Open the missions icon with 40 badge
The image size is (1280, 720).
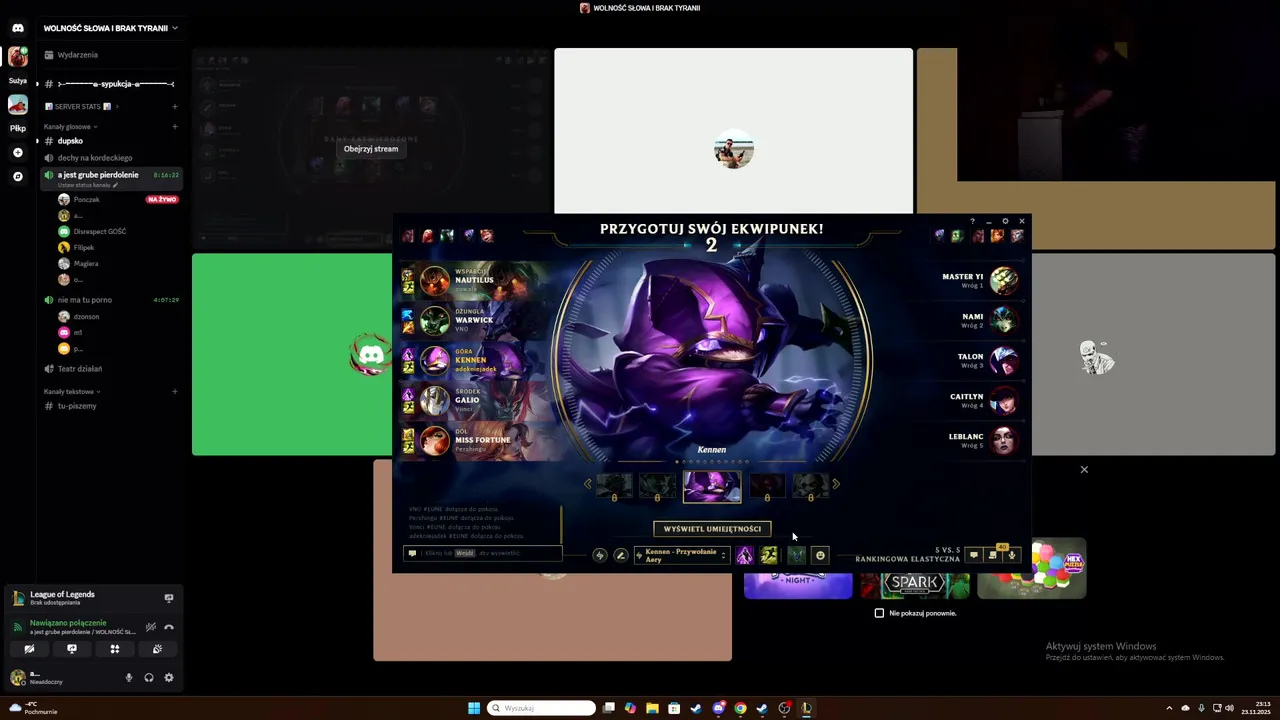click(993, 554)
